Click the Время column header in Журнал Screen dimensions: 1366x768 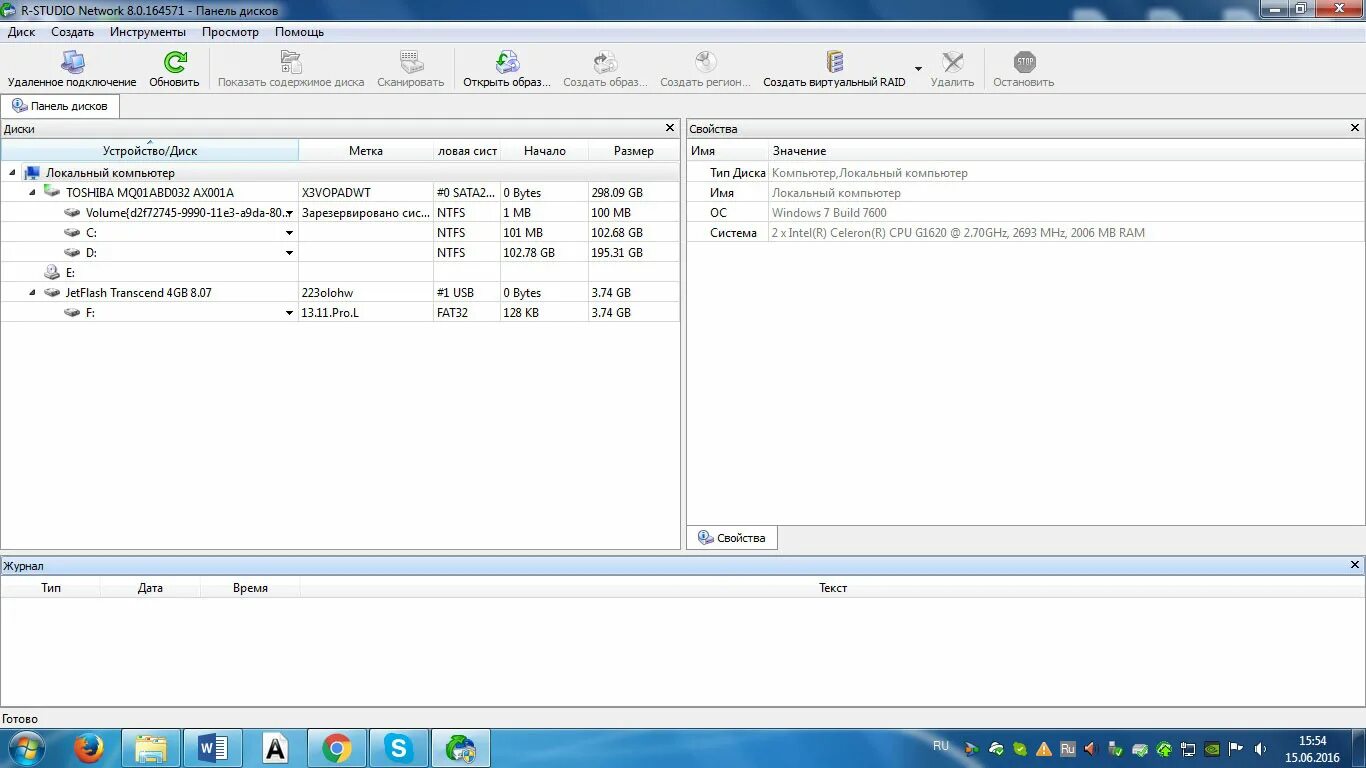coord(250,588)
